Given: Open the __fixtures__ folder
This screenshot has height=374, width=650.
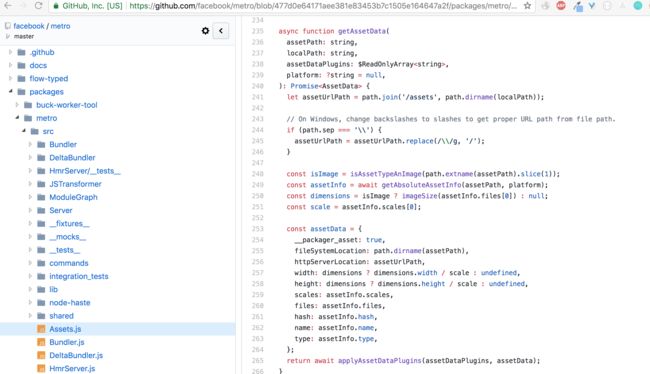Looking at the screenshot, I should [69, 223].
